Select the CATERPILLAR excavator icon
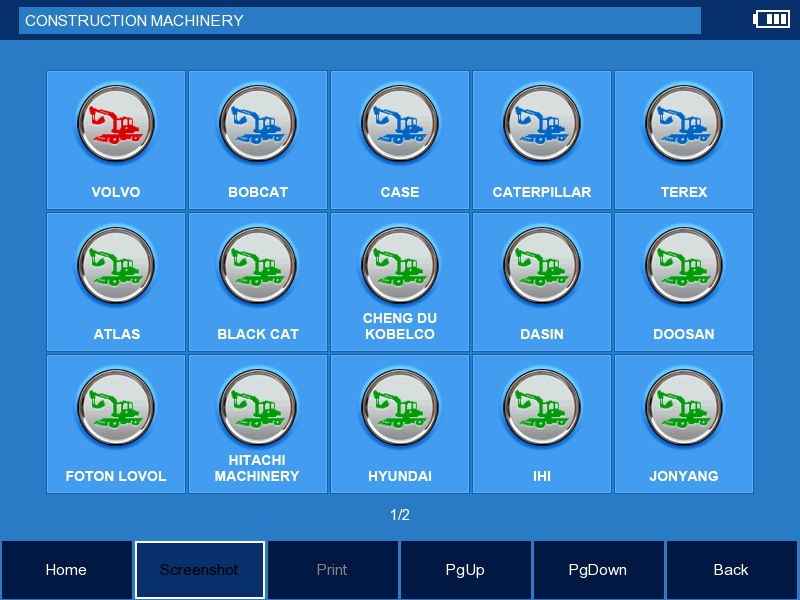 542,123
